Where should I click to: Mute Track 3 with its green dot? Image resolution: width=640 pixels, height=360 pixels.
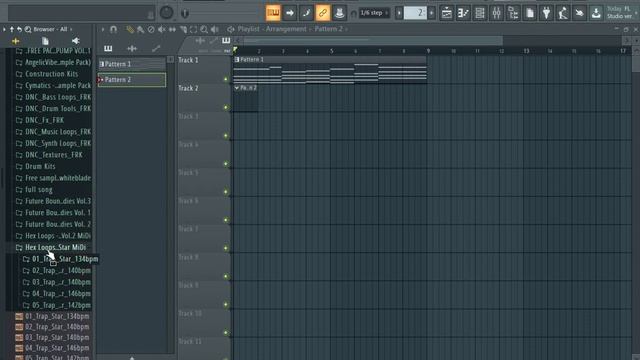coord(226,136)
